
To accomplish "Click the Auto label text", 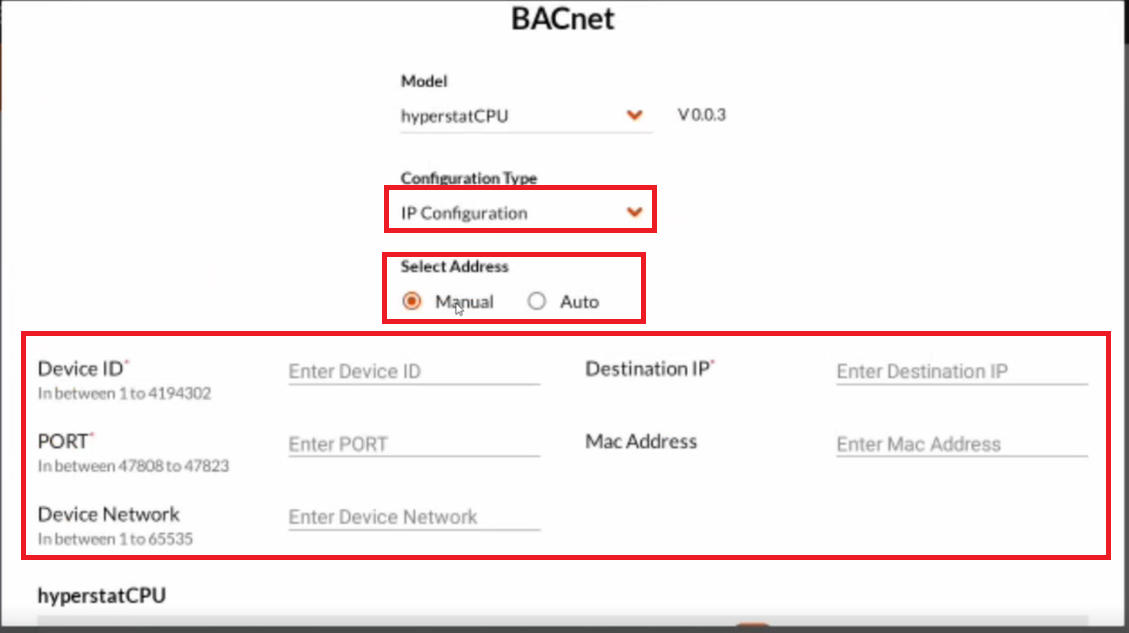I will pyautogui.click(x=580, y=302).
